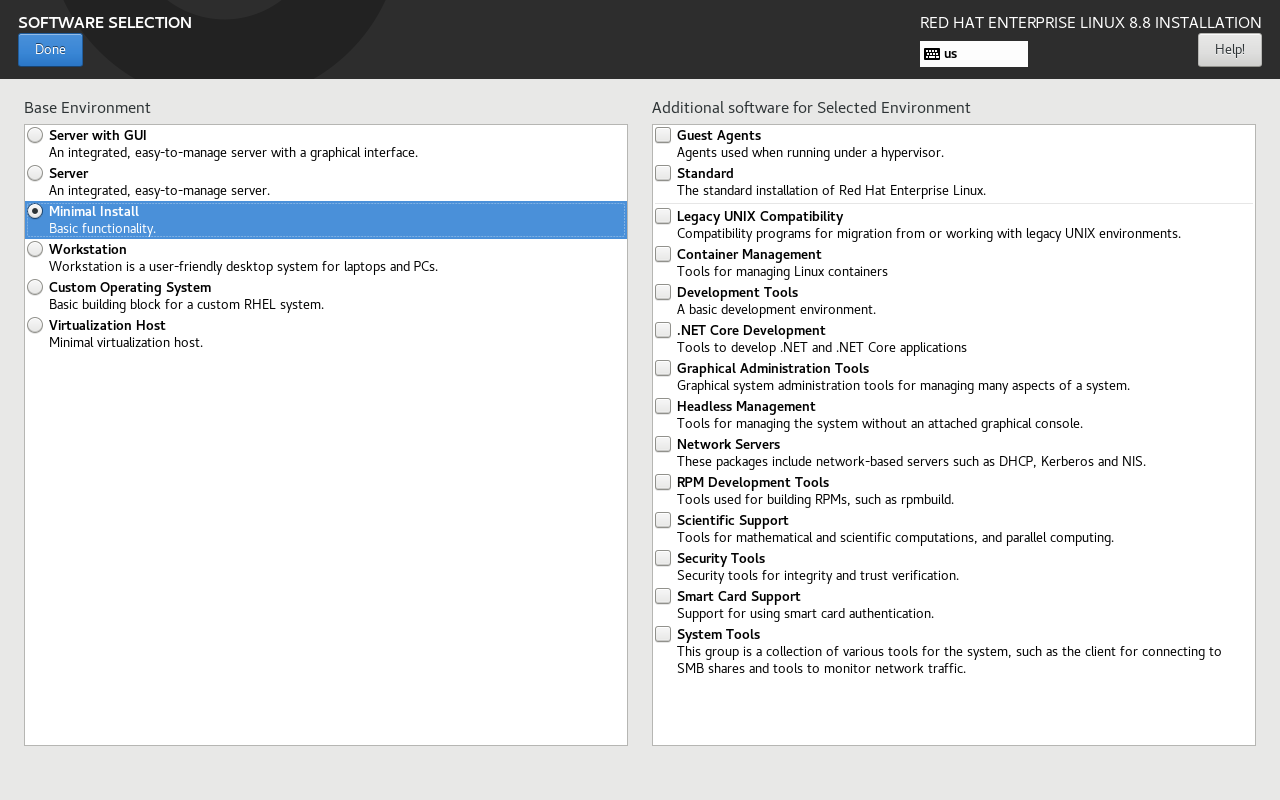Screen dimensions: 1280x800
Task: Click RED HAT ENTERPRISE LINUX 8.8 INSTALLATION title
Action: tap(1091, 22)
